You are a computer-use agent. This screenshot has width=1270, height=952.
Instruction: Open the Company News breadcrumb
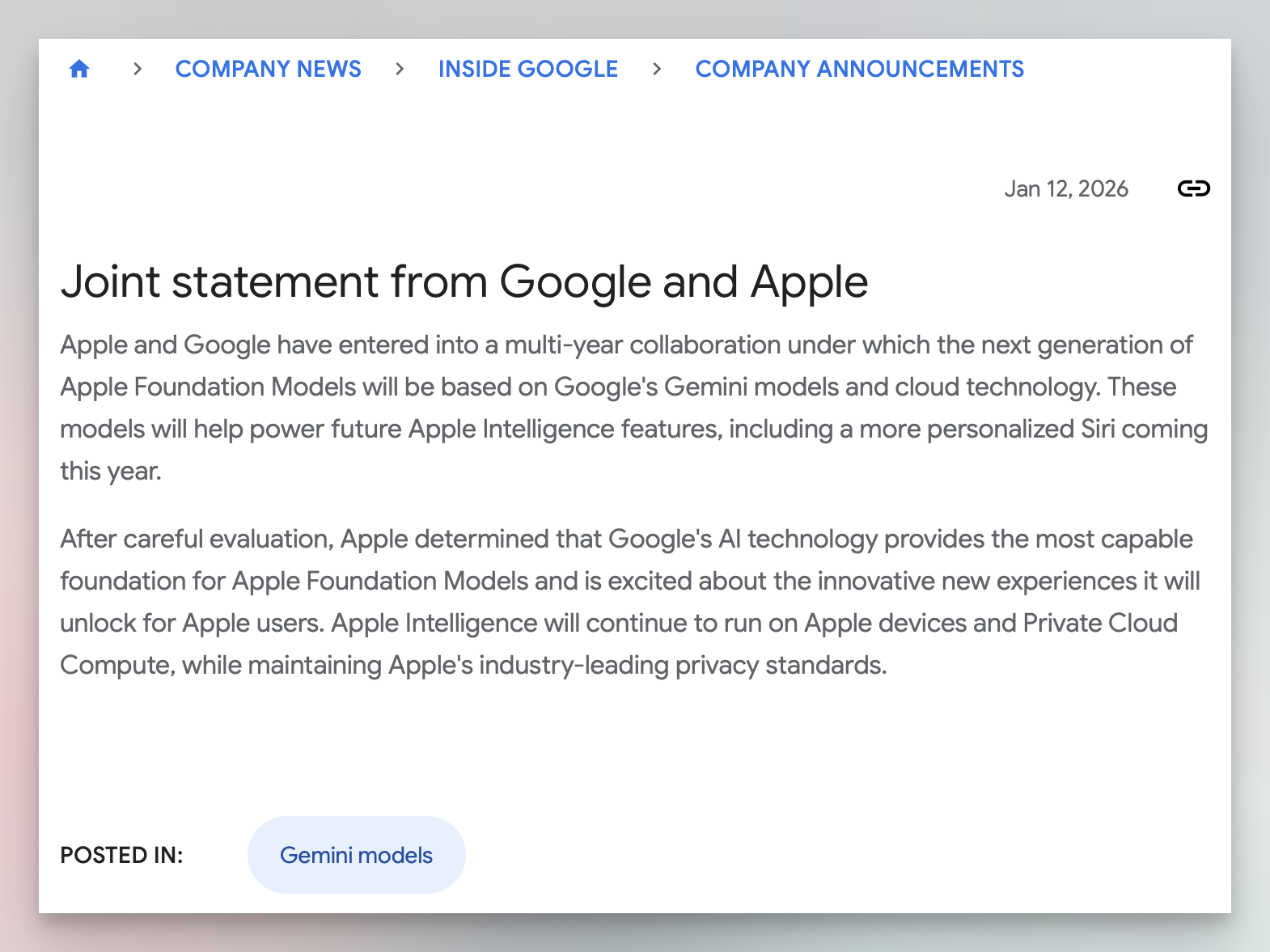[268, 70]
